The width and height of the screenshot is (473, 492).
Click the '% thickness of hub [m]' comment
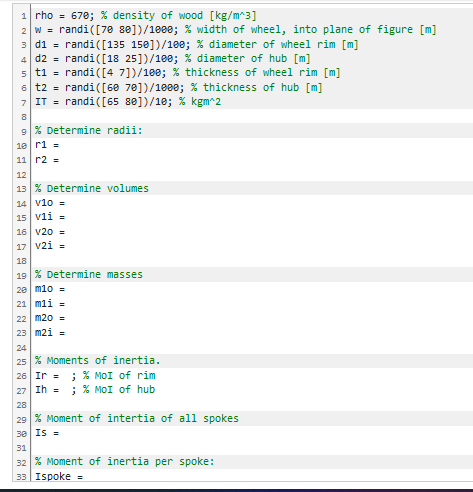256,87
